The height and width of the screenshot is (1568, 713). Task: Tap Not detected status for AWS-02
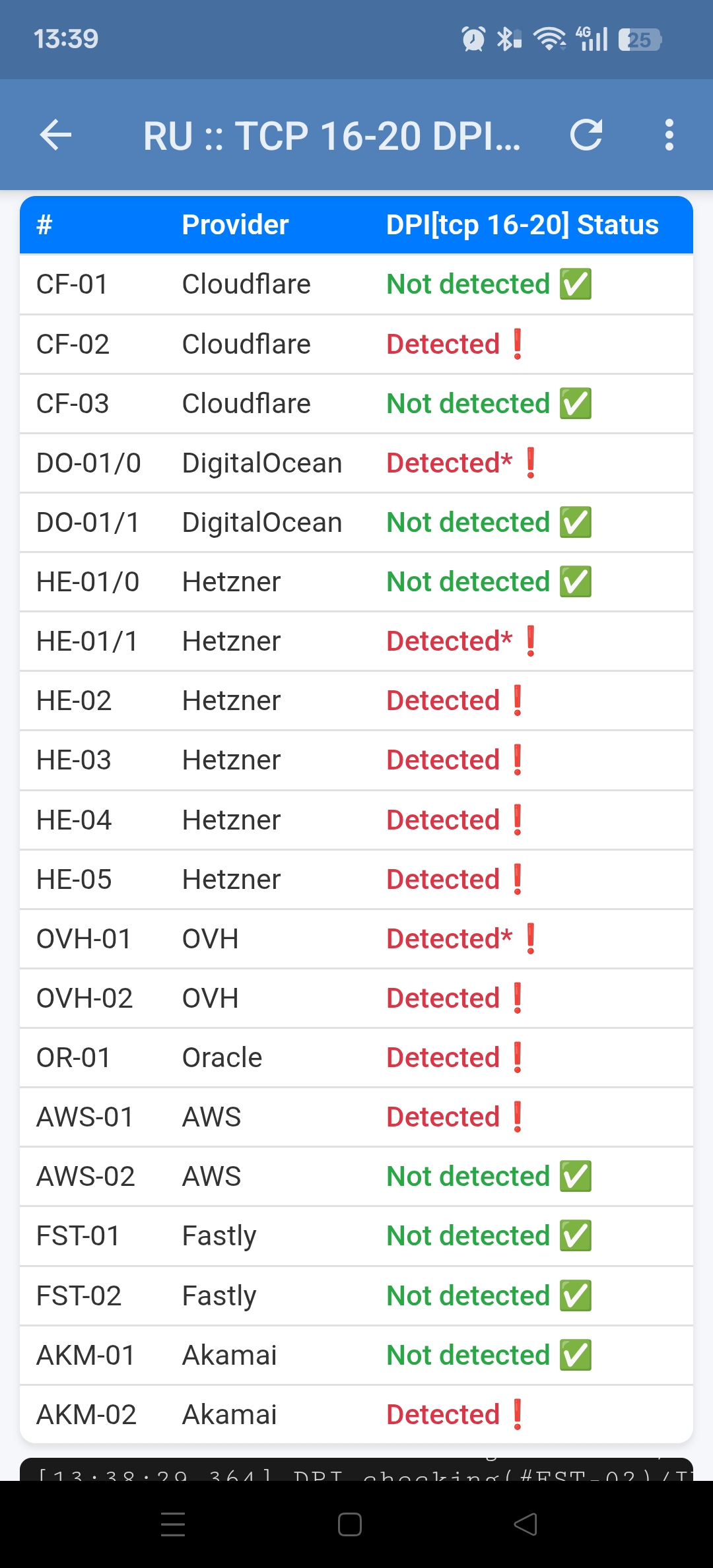[467, 1177]
